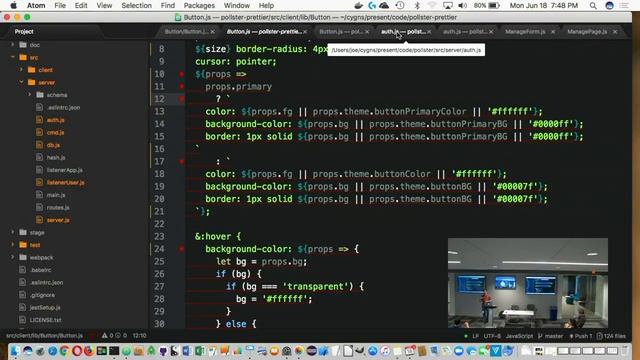Expand the test folder chevron
Viewport: 640px width, 360px height.
(x=13, y=245)
